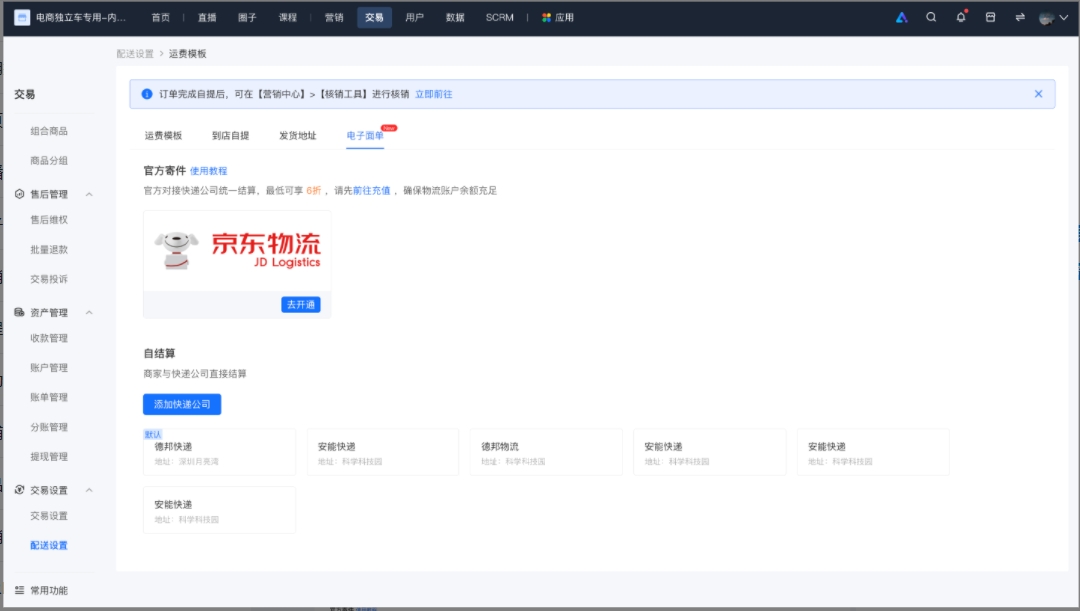The width and height of the screenshot is (1080, 611).
Task: Click the transfer arrows icon in the top bar
Action: coord(1018,17)
